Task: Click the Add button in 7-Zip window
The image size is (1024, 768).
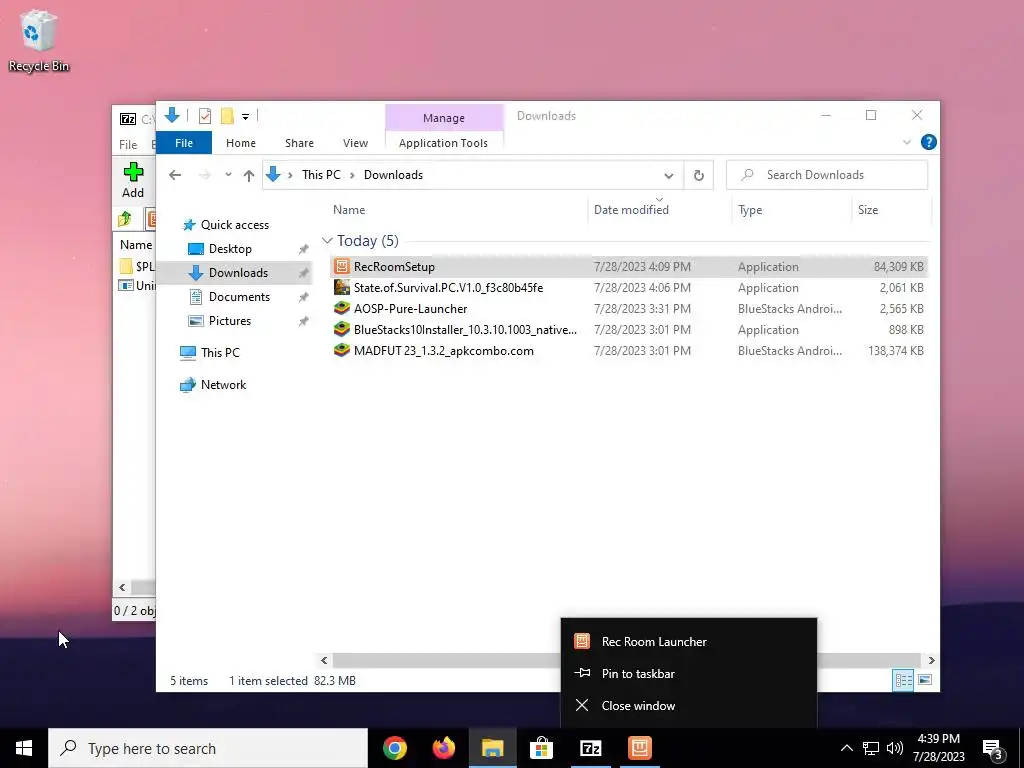Action: tap(133, 180)
